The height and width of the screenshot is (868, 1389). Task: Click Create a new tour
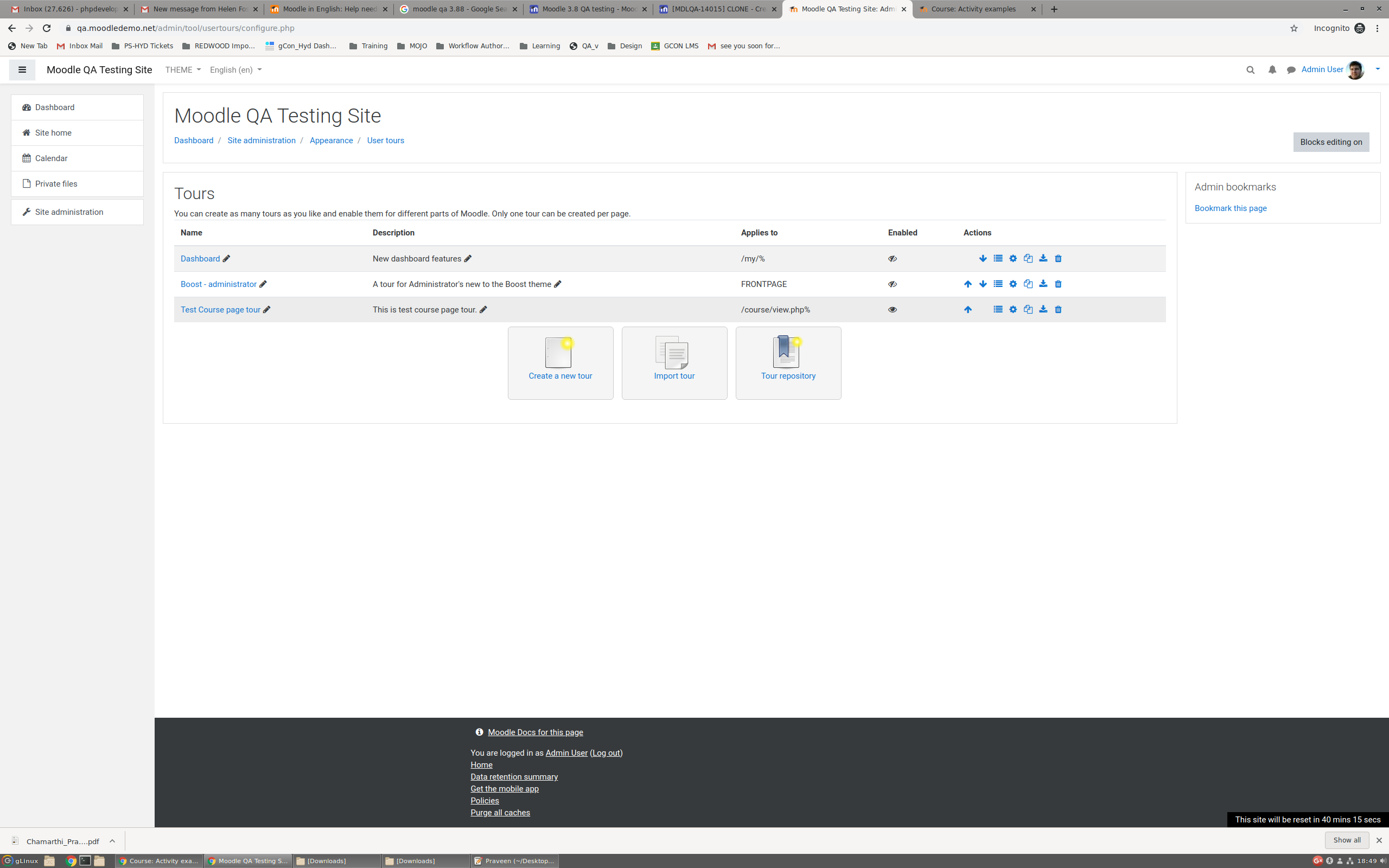click(560, 363)
